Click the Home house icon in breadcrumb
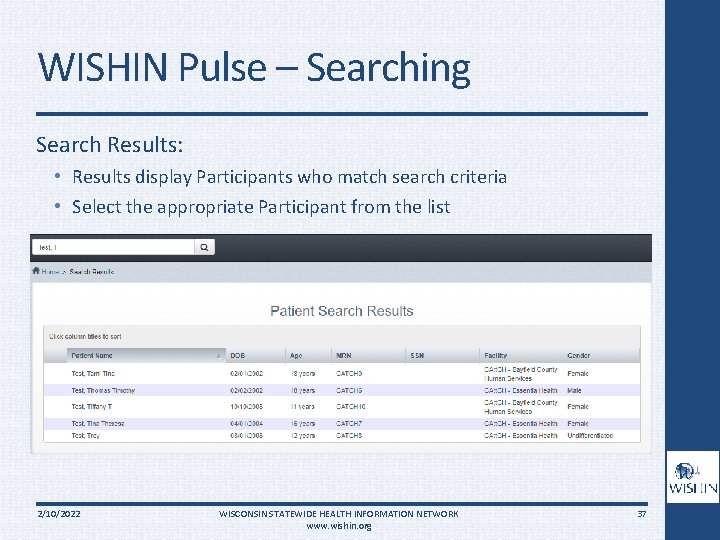 [x=36, y=271]
